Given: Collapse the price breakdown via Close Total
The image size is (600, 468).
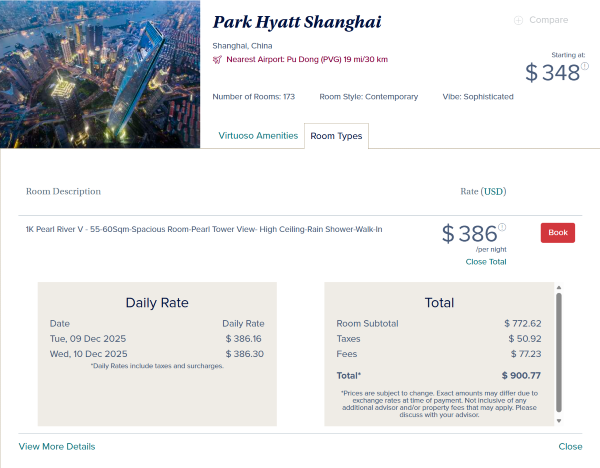Looking at the screenshot, I should pyautogui.click(x=486, y=262).
